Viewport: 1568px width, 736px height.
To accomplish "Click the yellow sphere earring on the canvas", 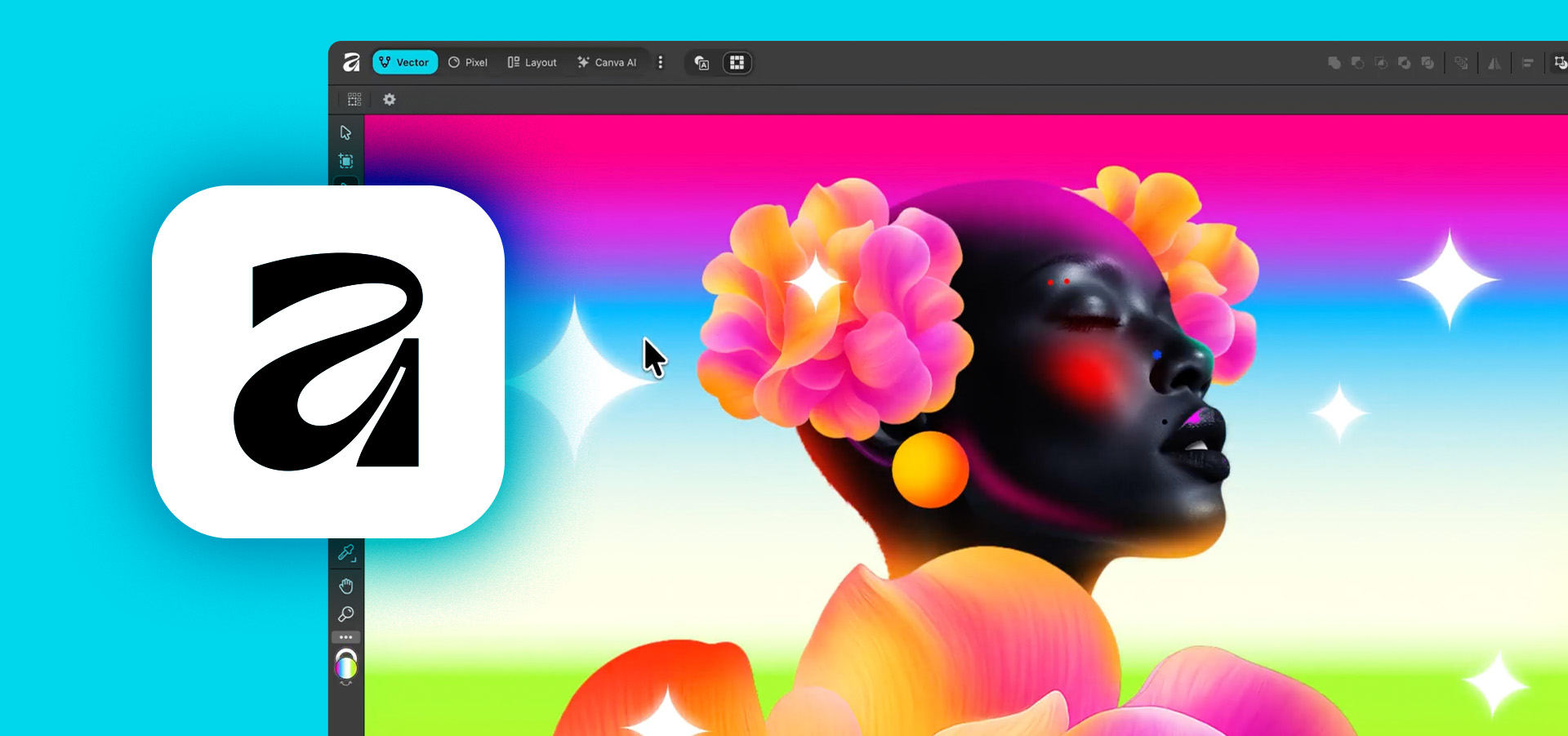I will (930, 469).
